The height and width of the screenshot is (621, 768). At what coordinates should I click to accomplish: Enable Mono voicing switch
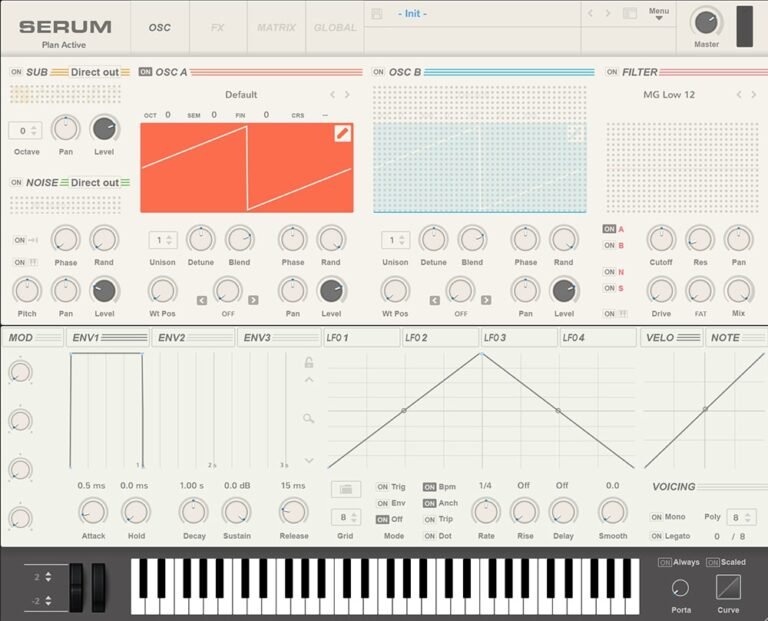click(656, 517)
